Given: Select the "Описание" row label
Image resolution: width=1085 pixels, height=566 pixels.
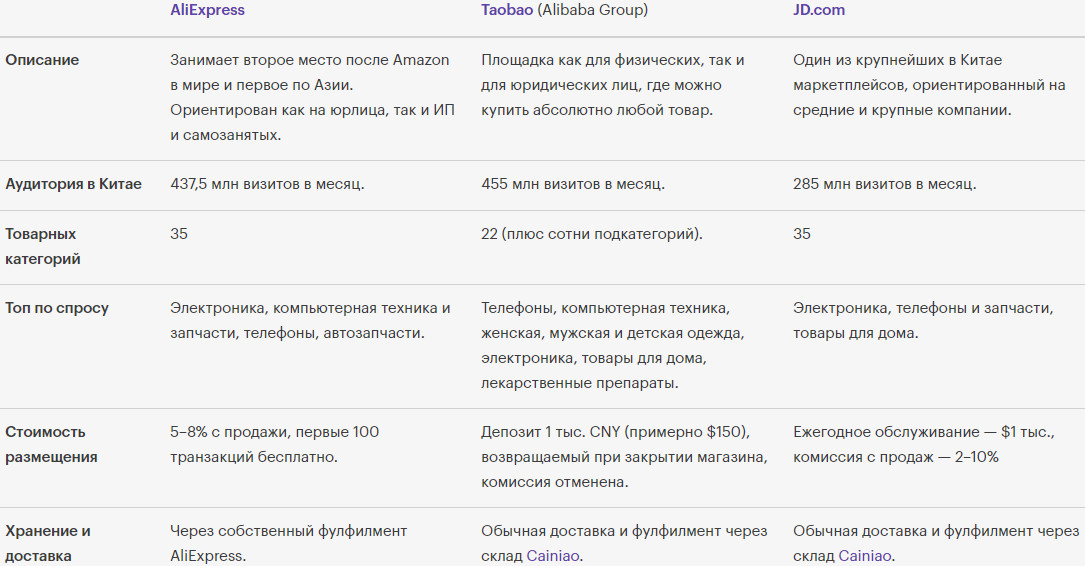Looking at the screenshot, I should [x=42, y=60].
